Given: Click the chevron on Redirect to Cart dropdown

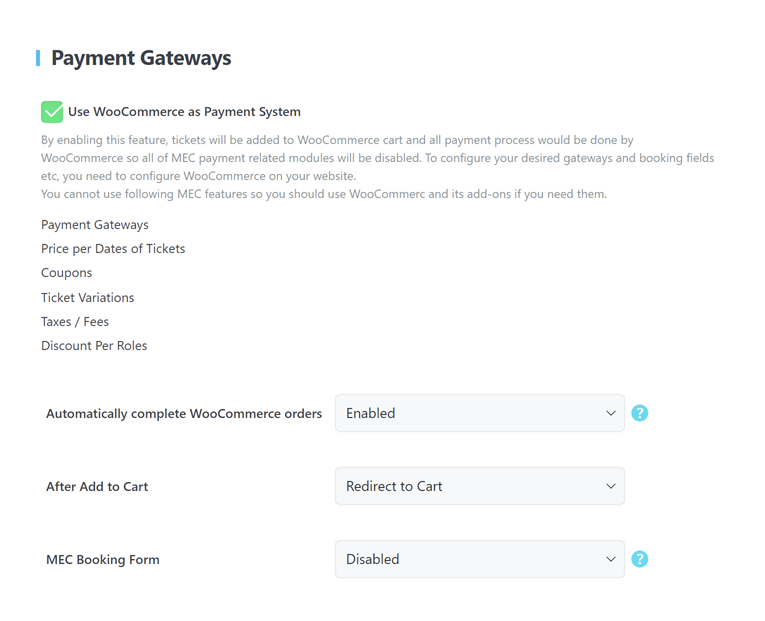Looking at the screenshot, I should tap(610, 486).
